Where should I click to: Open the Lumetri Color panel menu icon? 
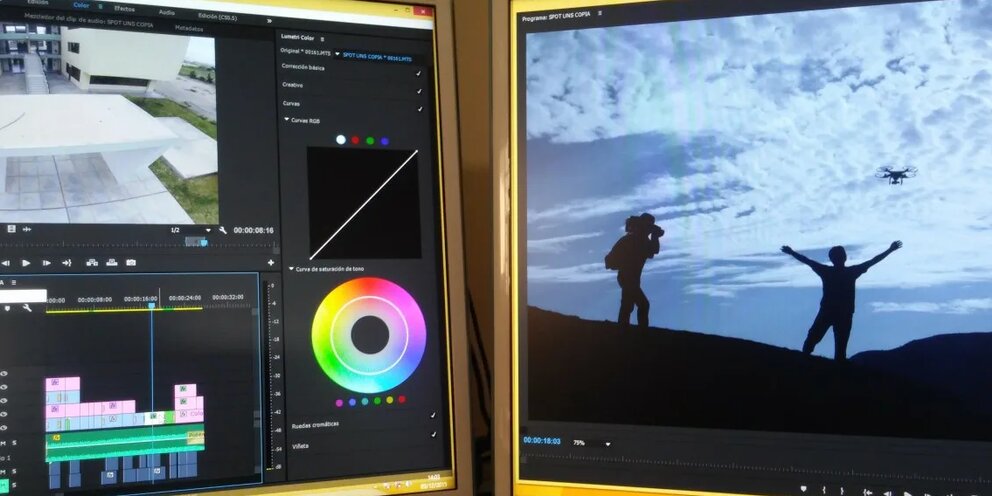322,39
